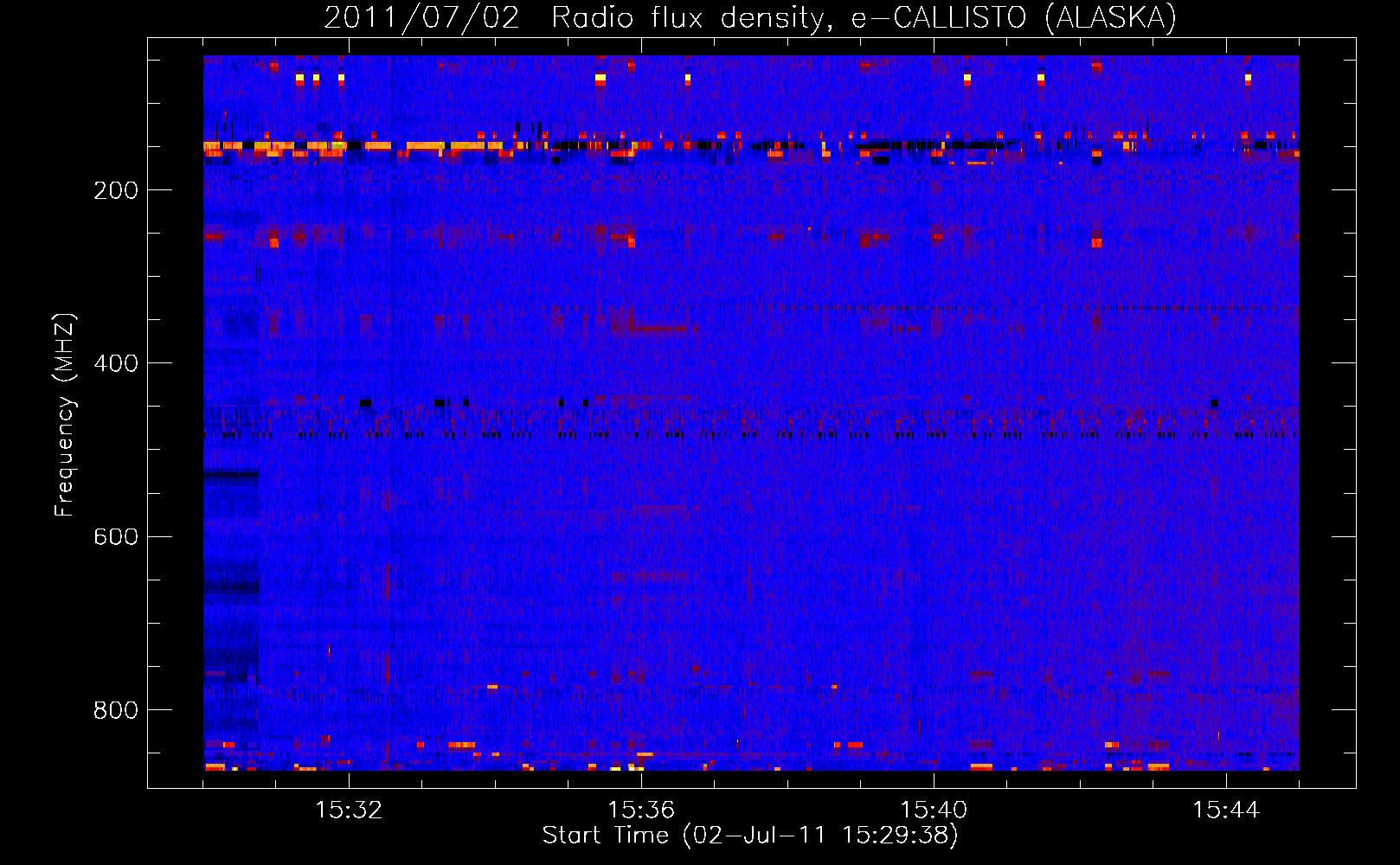Click the '15:36' time tick label
Viewport: 1400px width, 865px height.
(x=641, y=811)
